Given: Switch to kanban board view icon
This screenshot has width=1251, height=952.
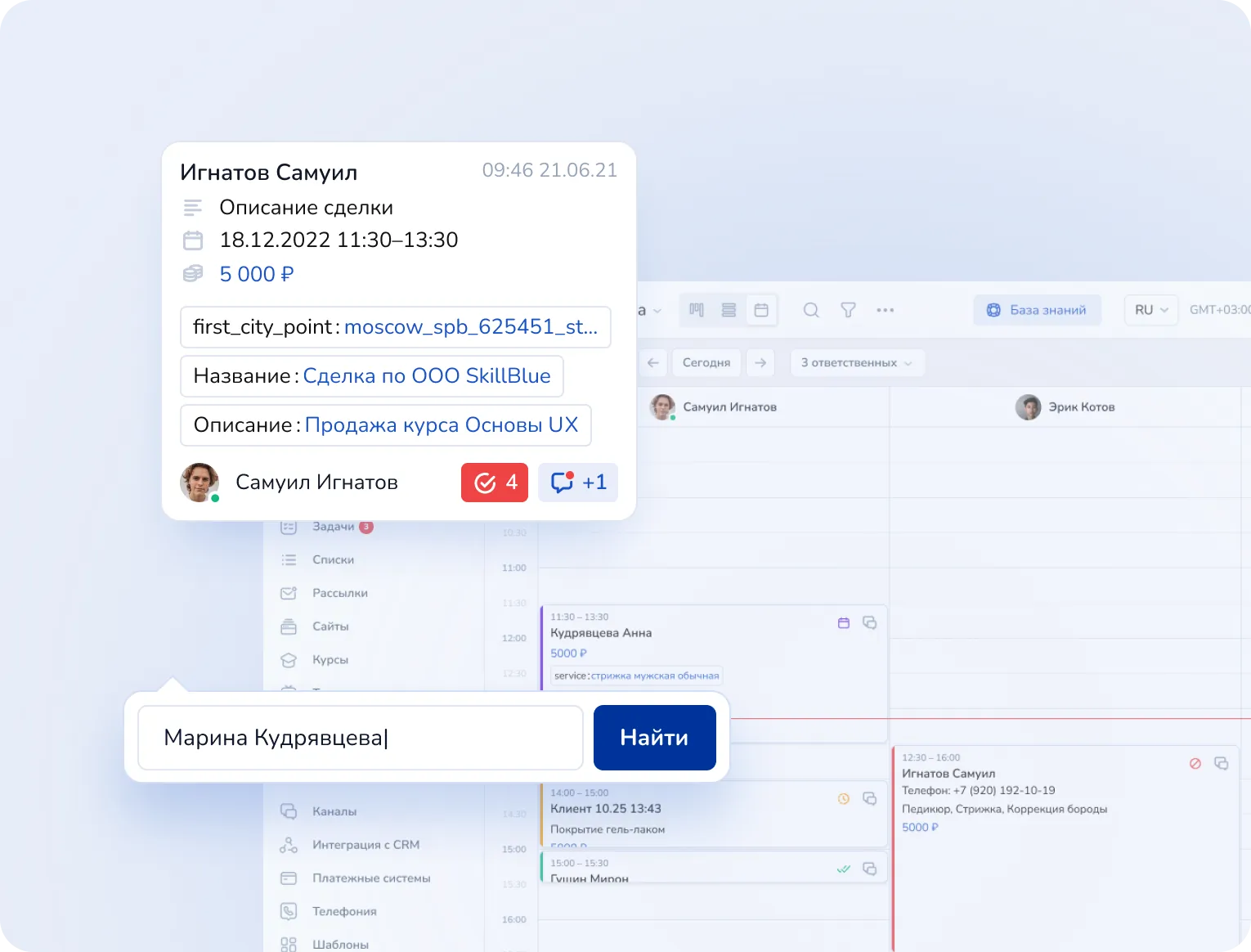Looking at the screenshot, I should pyautogui.click(x=697, y=310).
